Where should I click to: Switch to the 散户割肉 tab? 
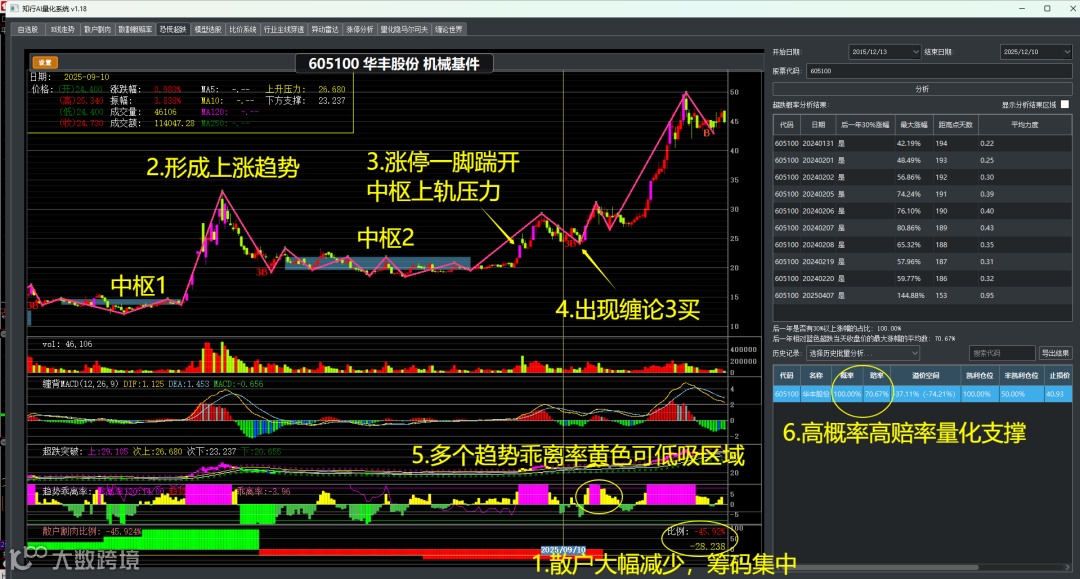[97, 30]
